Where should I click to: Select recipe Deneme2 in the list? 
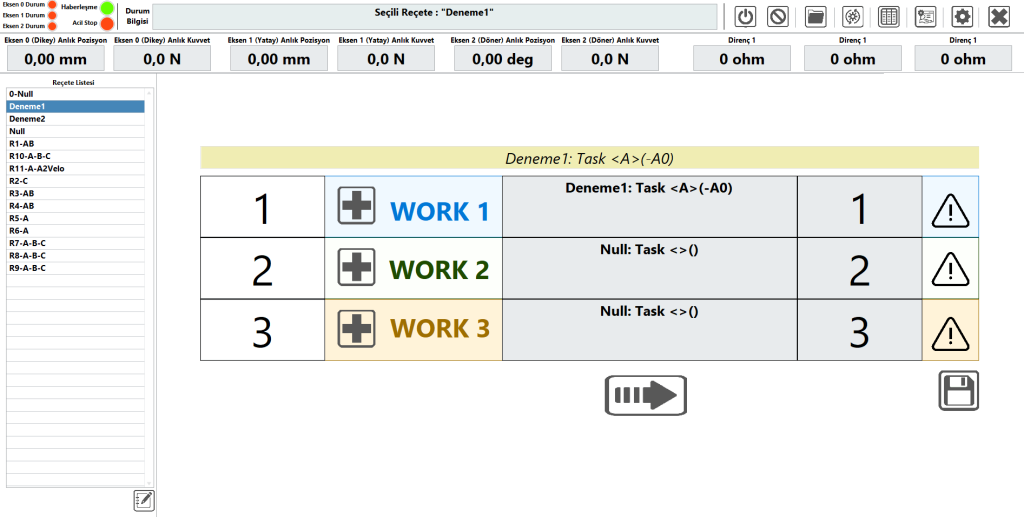[28, 118]
